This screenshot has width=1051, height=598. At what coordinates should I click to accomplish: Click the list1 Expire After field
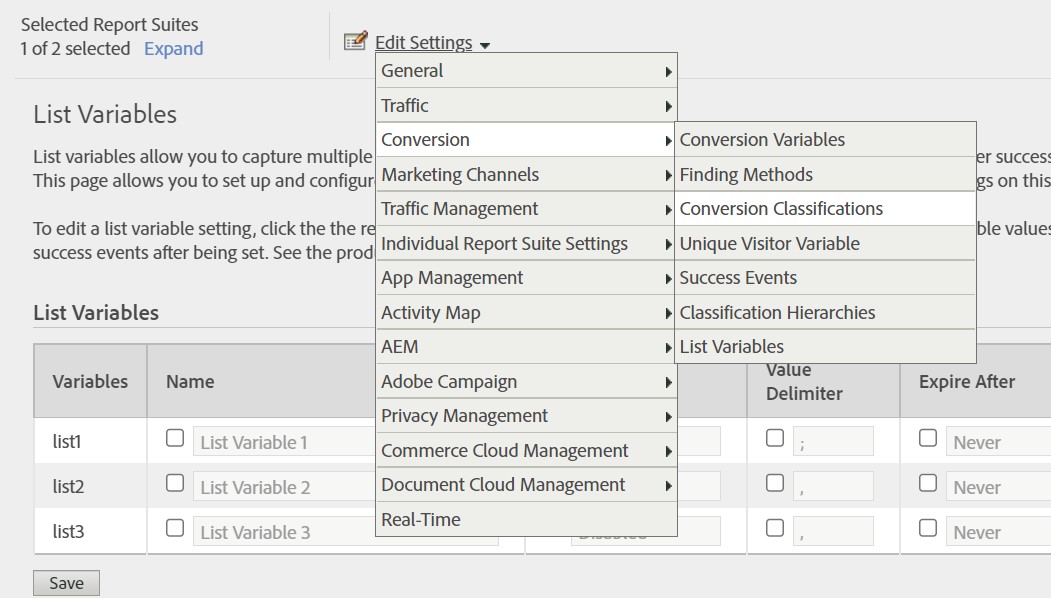995,442
